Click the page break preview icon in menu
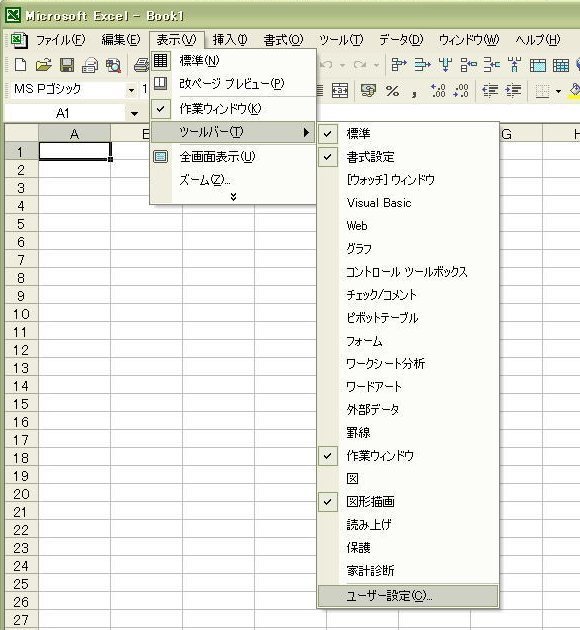580x630 pixels. coord(160,83)
